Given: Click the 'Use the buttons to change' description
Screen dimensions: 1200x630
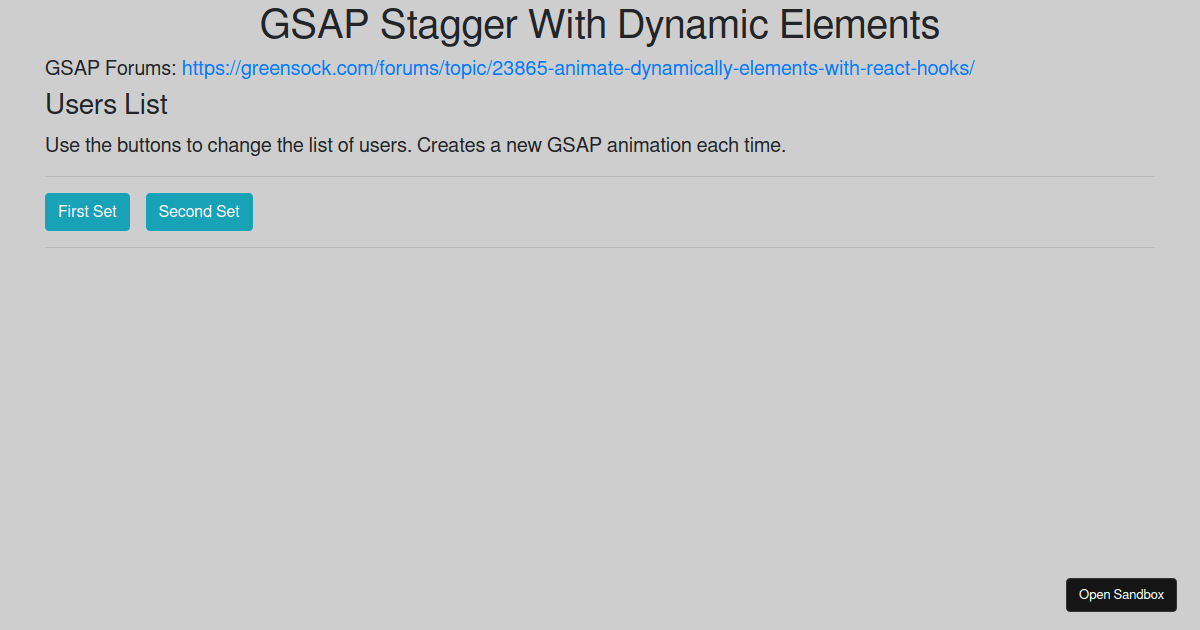Looking at the screenshot, I should pyautogui.click(x=416, y=145).
